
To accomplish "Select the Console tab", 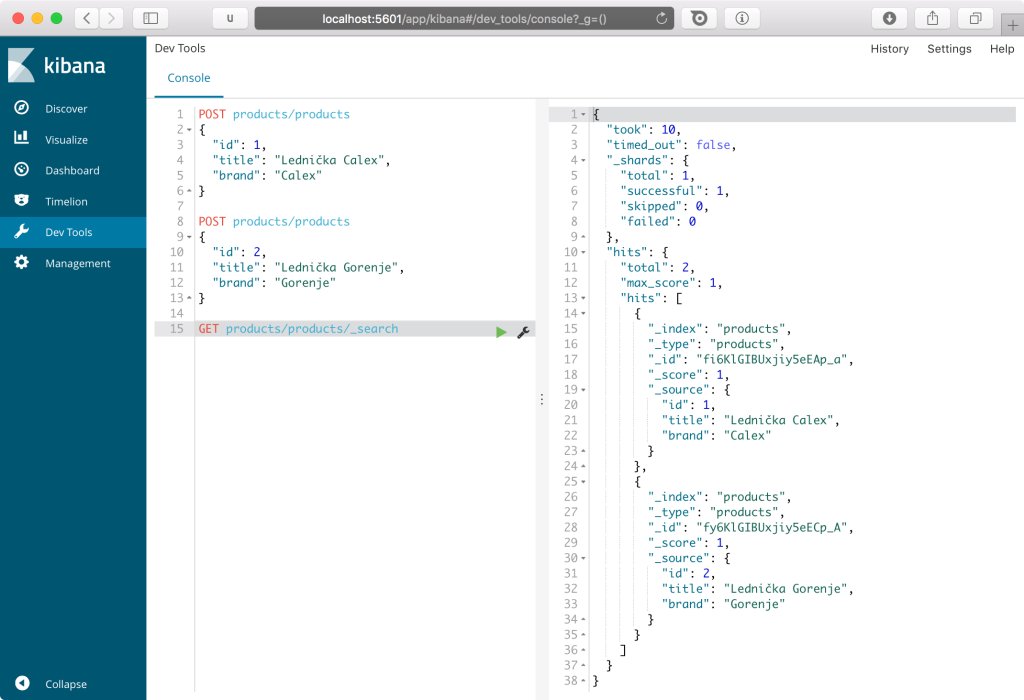I will (x=189, y=78).
